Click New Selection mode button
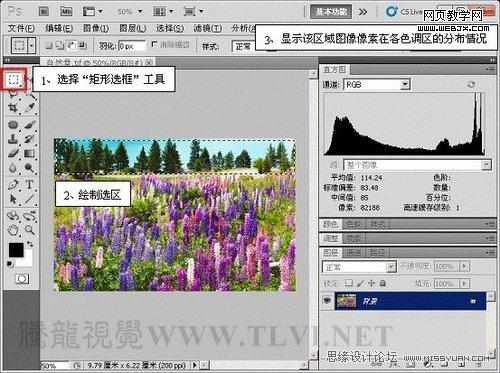 49,45
